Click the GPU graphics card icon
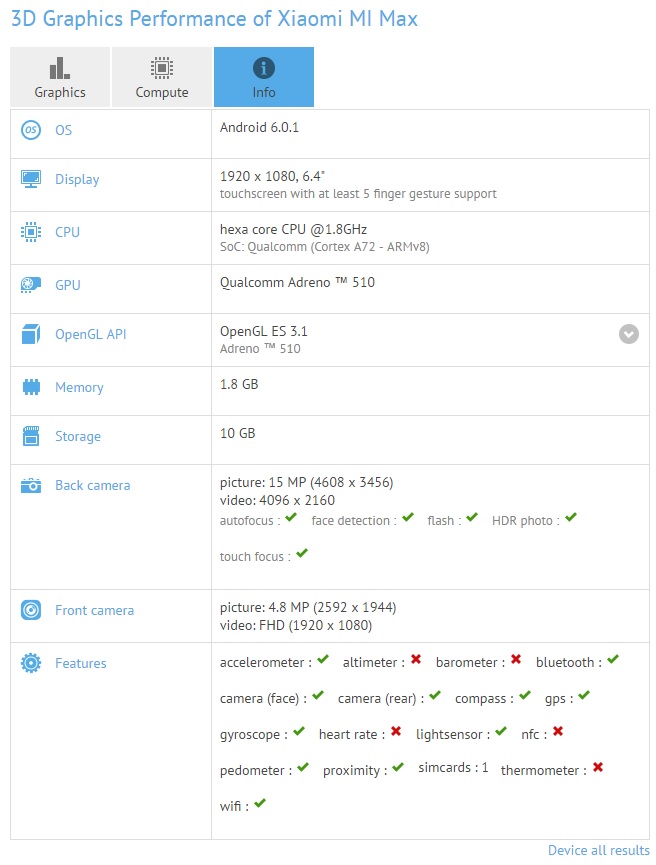 pos(31,285)
